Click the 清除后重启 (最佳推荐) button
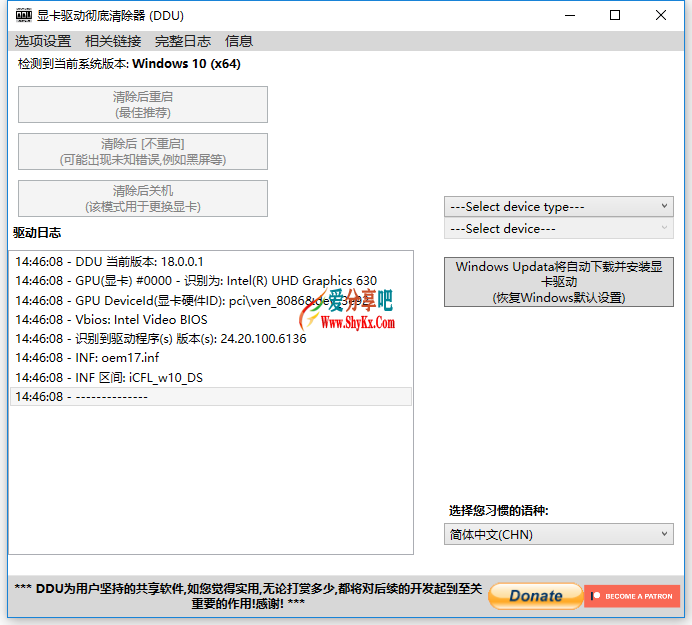Viewport: 692px width, 625px height. [143, 105]
